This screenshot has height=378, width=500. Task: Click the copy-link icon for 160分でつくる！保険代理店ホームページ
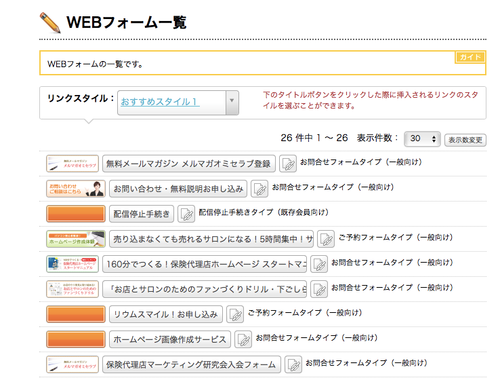[x=319, y=264]
